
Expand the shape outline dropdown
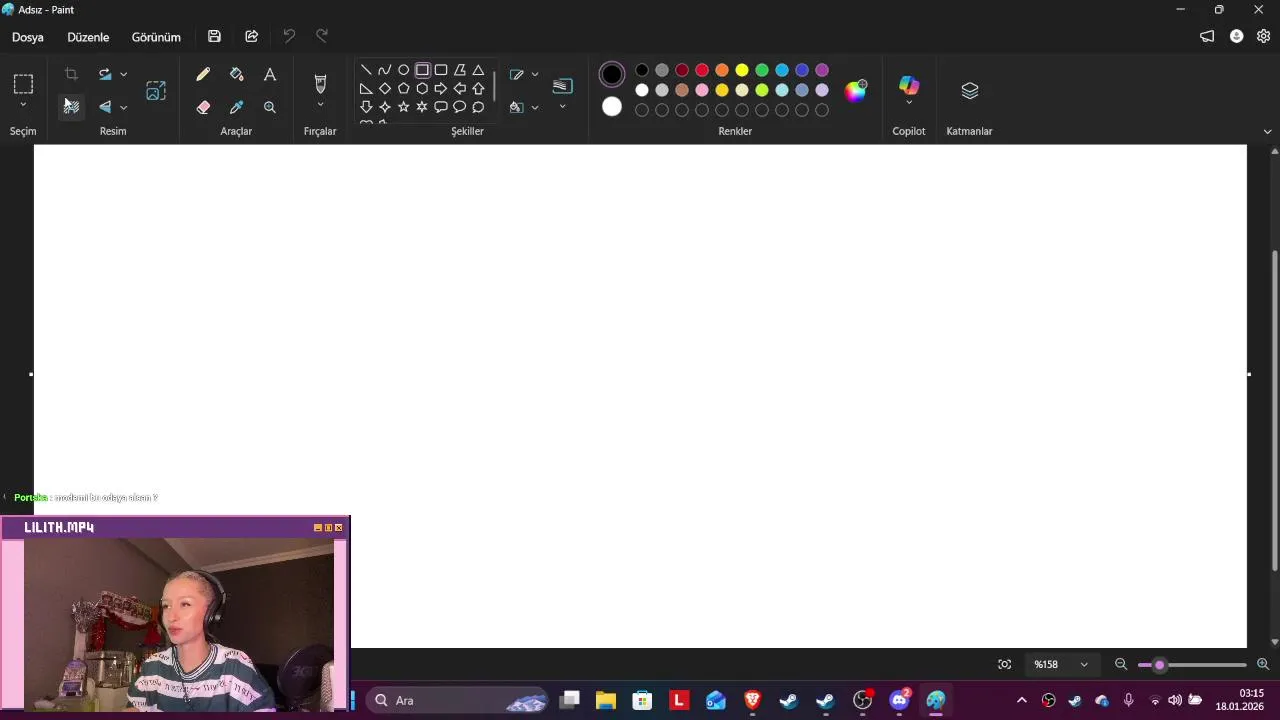coord(535,74)
